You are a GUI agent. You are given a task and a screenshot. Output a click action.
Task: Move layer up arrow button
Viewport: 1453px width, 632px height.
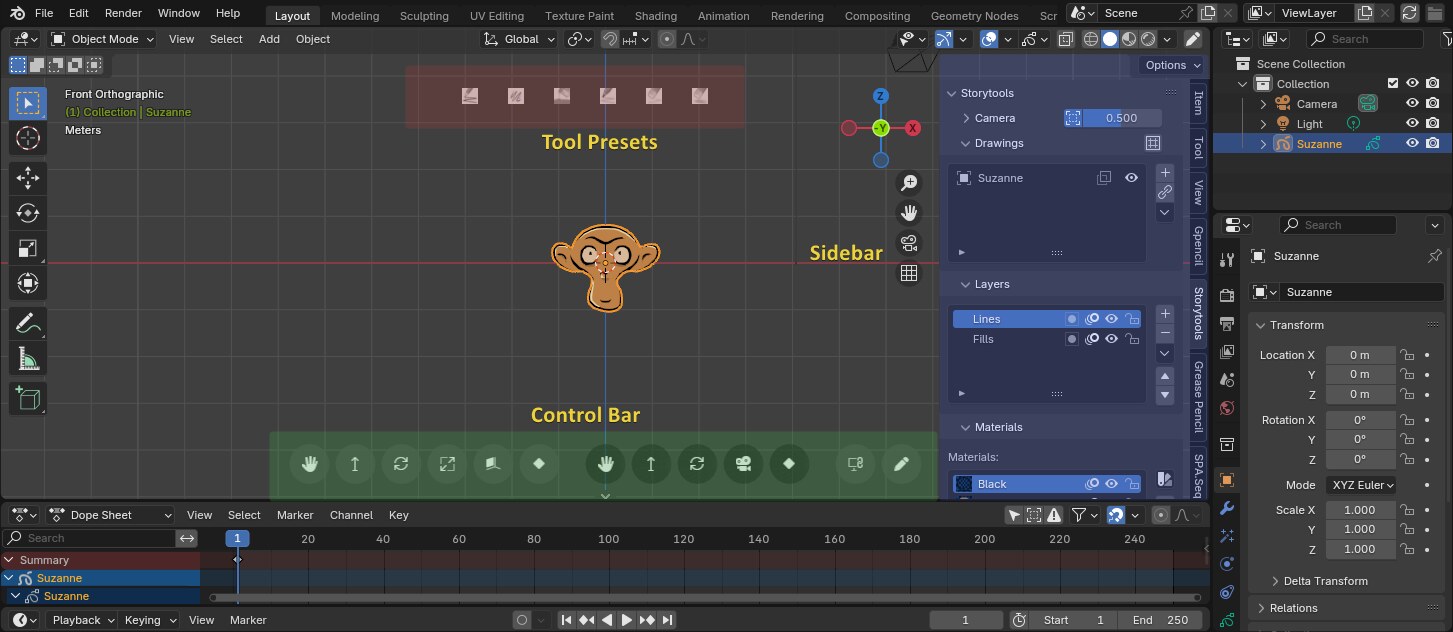pyautogui.click(x=1165, y=376)
